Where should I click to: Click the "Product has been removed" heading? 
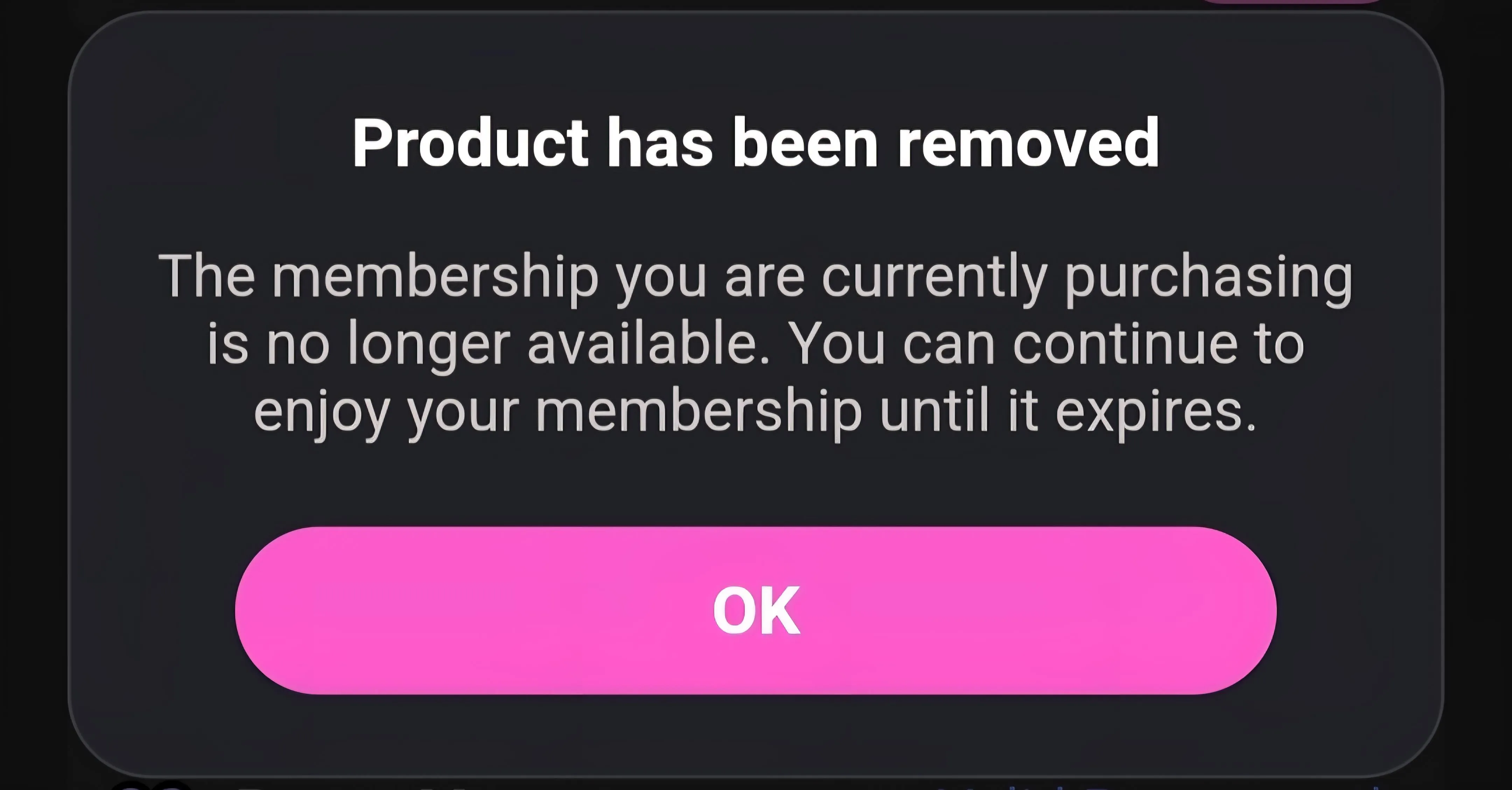point(755,143)
